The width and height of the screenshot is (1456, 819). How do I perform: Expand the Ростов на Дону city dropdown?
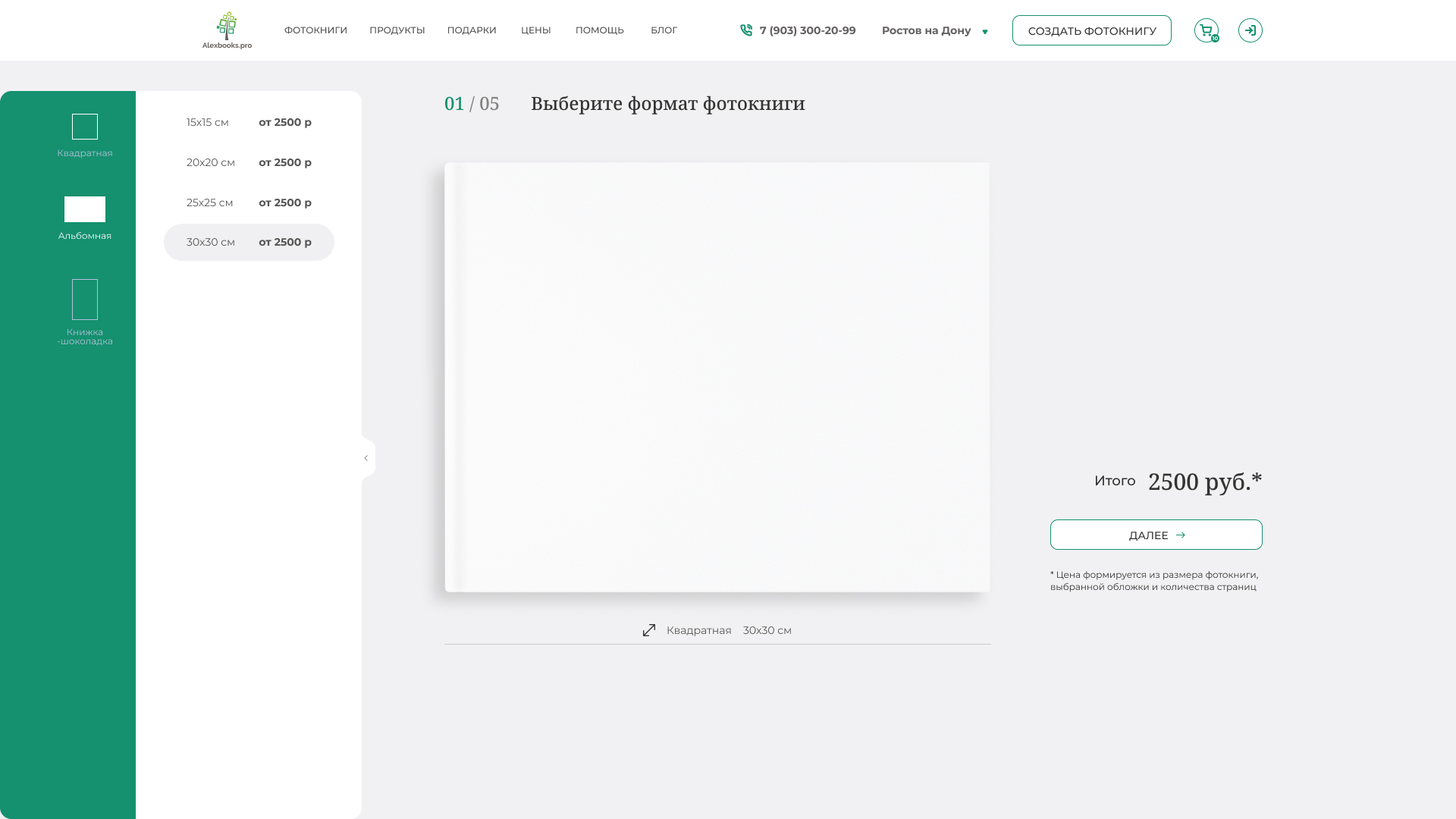tap(935, 30)
